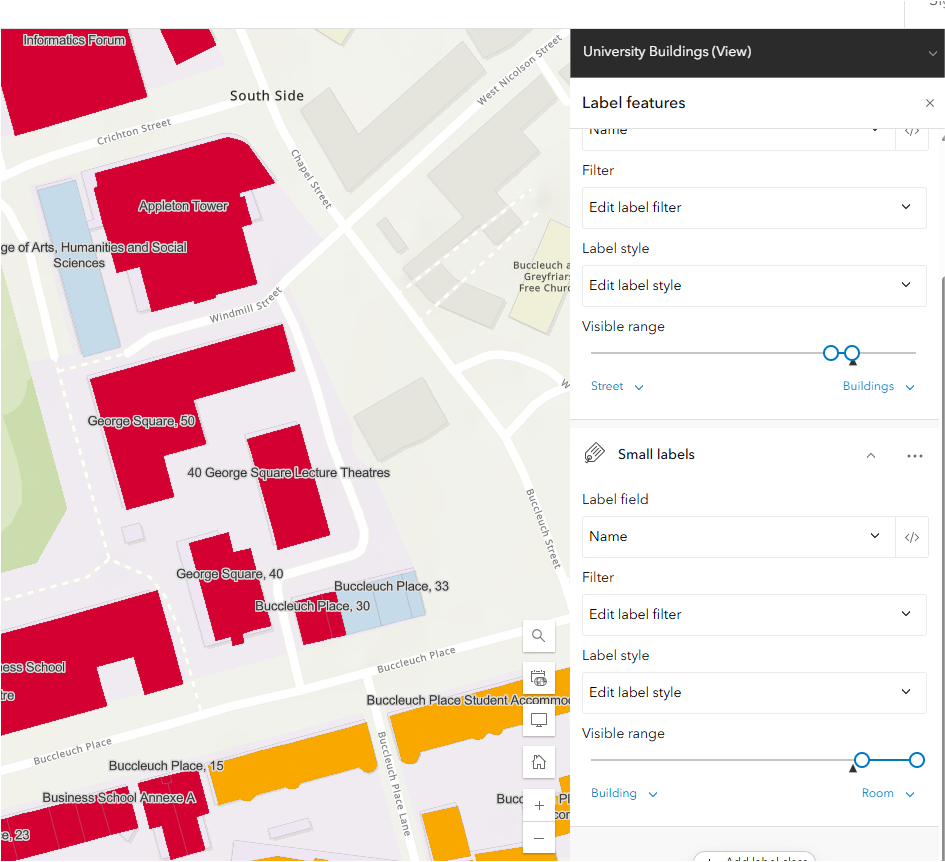Zoom in using the plus icon
The image size is (945, 862).
click(539, 805)
